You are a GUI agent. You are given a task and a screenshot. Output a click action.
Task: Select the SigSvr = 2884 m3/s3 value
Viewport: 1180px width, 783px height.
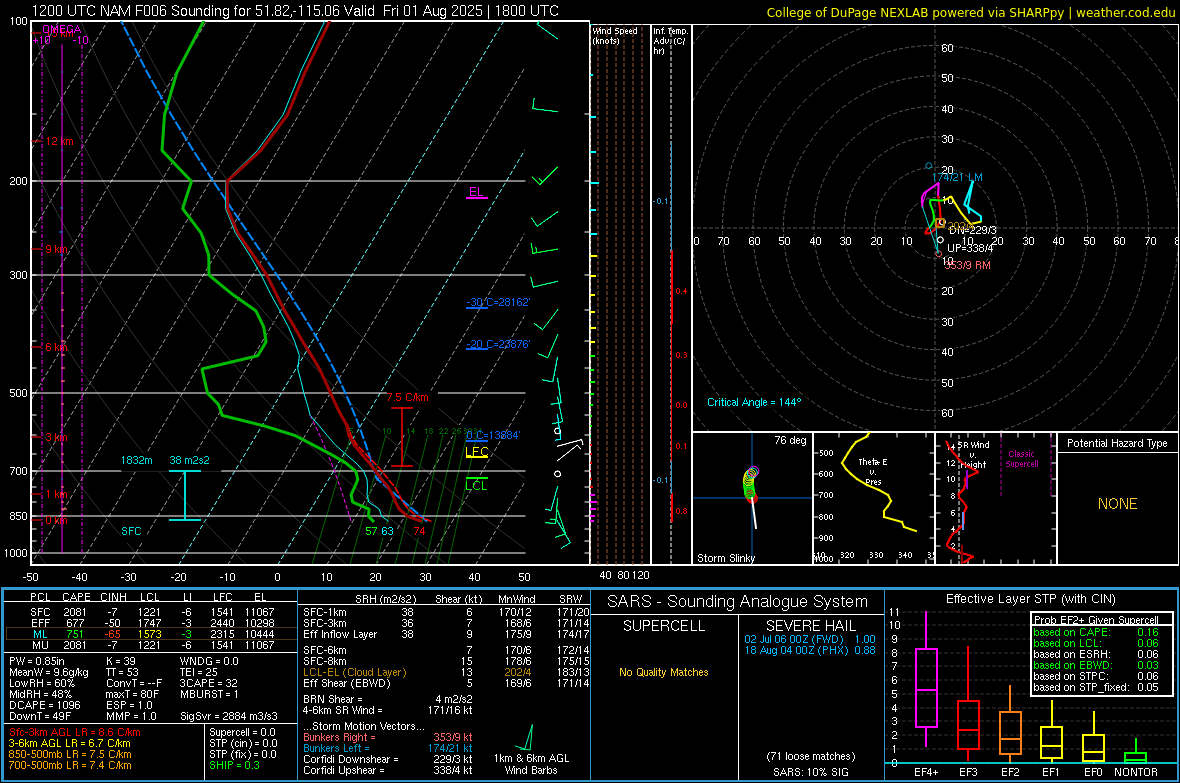pyautogui.click(x=229, y=716)
